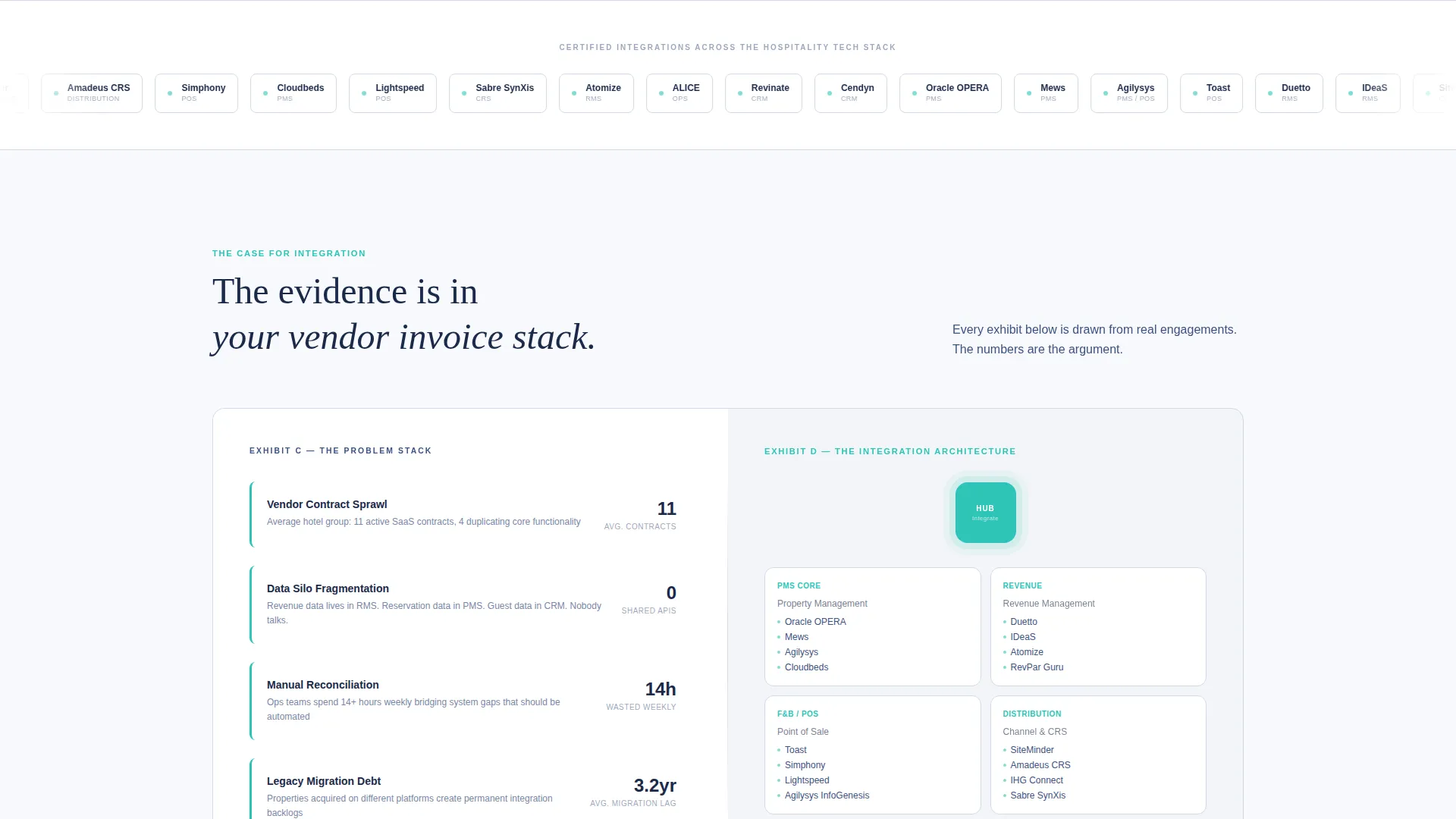Screen dimensions: 1456x819
Task: Click the PMS CORE card heading
Action: pos(799,585)
